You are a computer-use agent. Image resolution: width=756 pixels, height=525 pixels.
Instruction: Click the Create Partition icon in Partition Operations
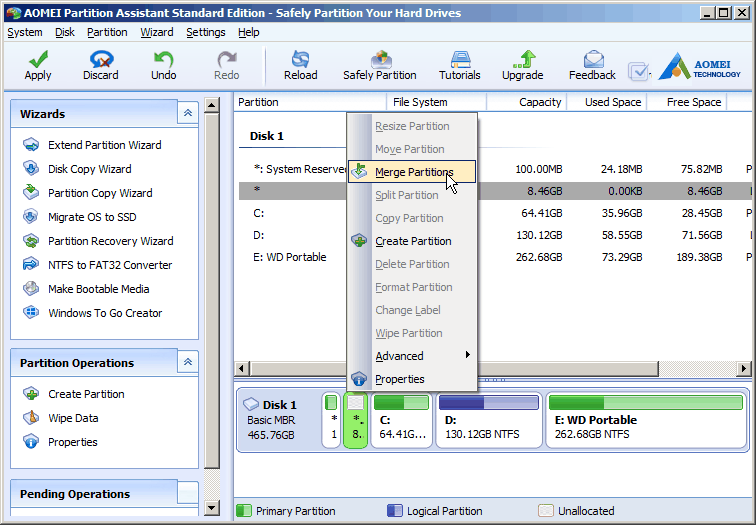[x=31, y=393]
